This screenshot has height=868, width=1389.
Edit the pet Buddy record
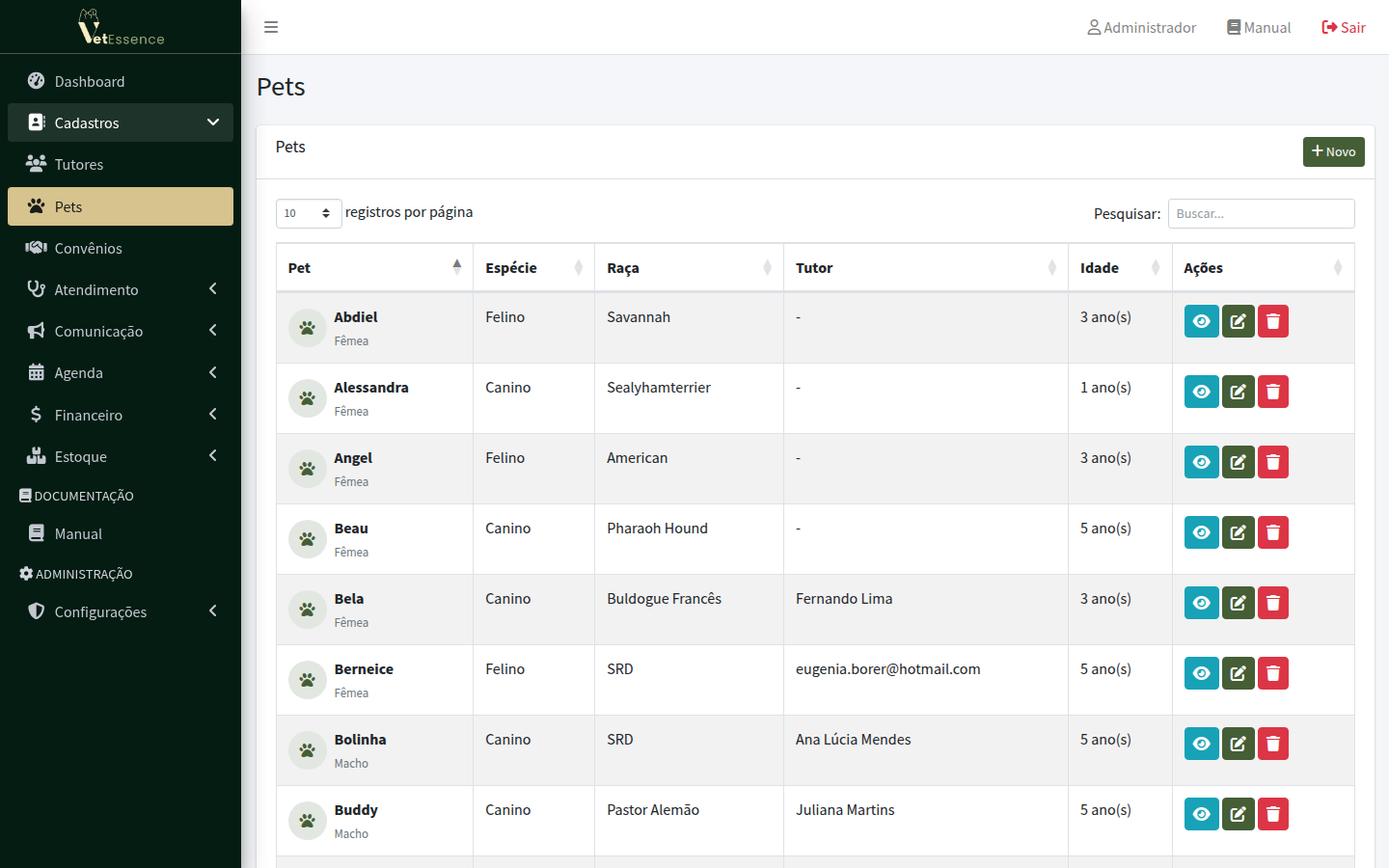tap(1239, 814)
